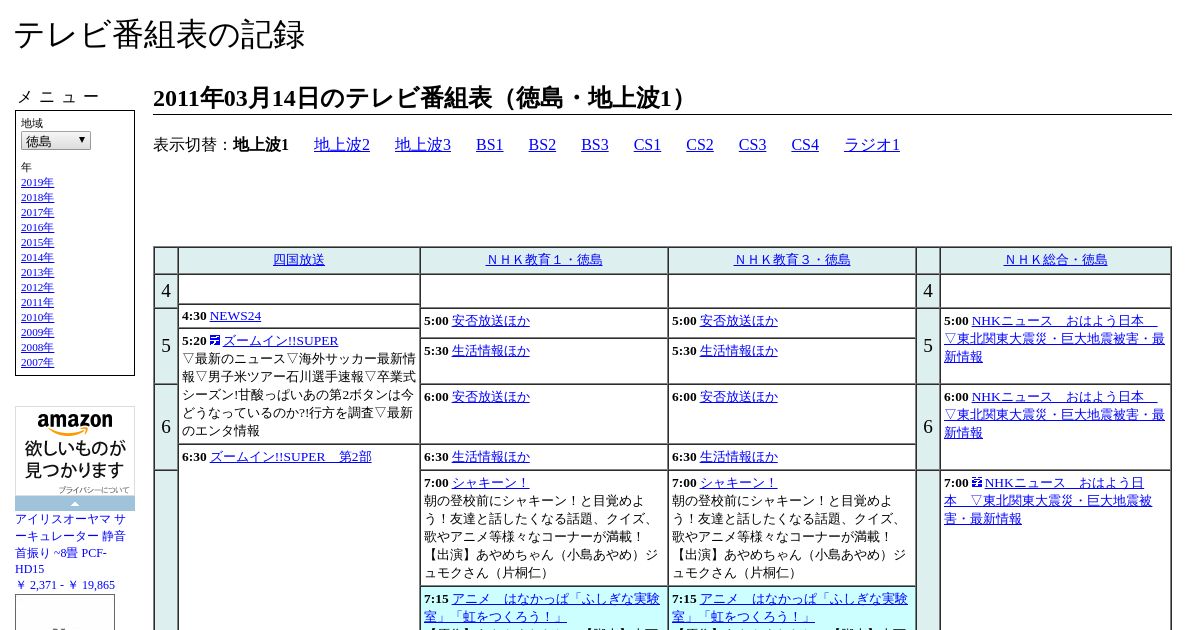
Task: Click the ad expand arrow under Amazon banner
Action: [x=75, y=504]
